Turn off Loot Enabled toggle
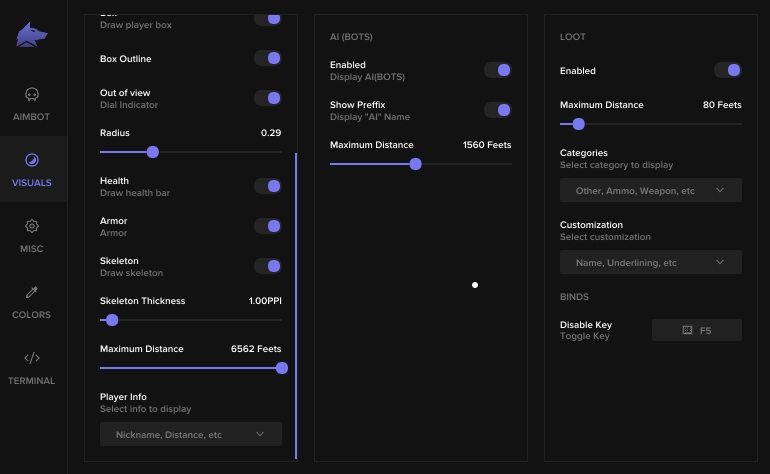This screenshot has width=770, height=474. 727,70
